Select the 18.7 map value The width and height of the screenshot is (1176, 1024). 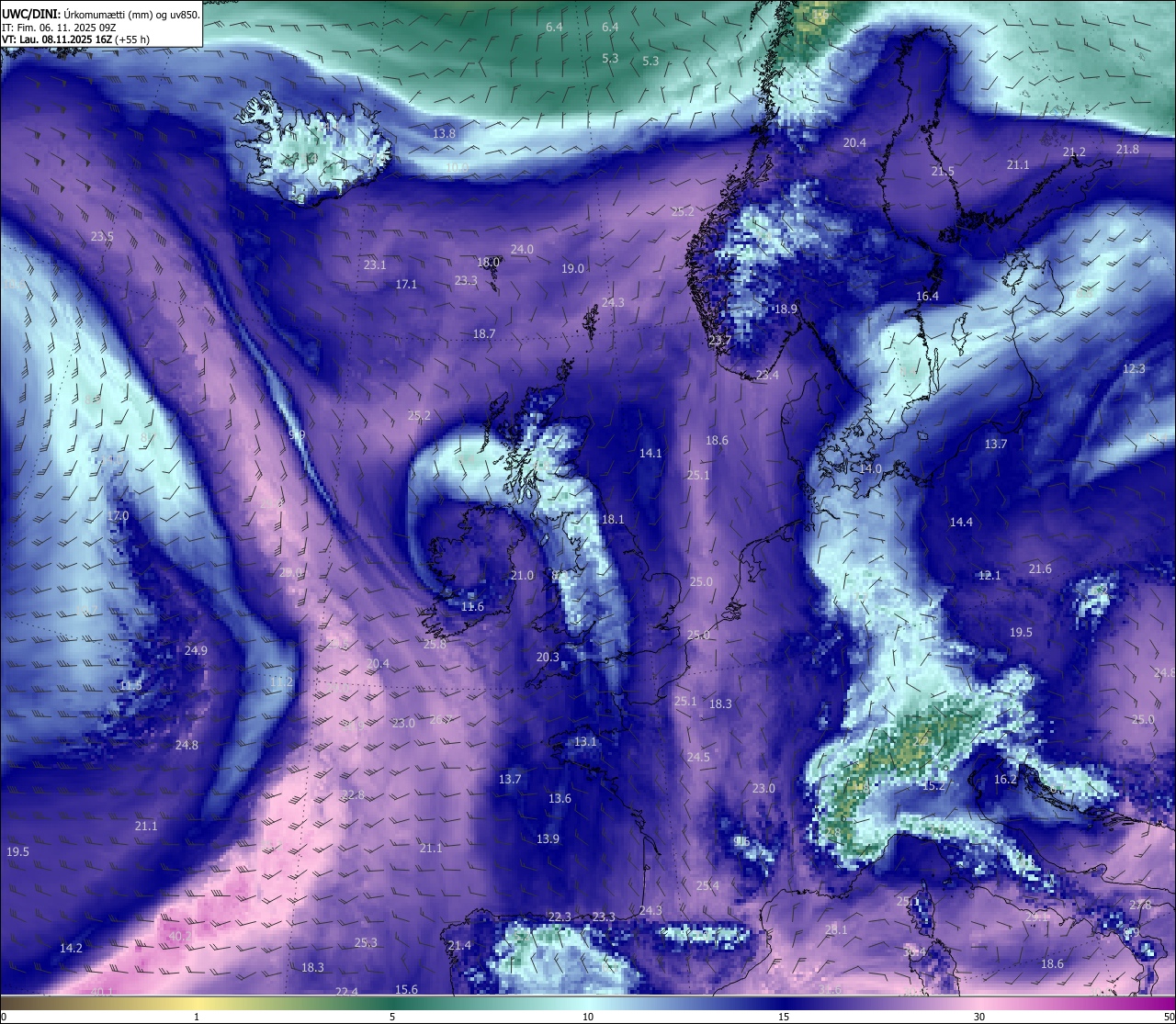click(484, 333)
